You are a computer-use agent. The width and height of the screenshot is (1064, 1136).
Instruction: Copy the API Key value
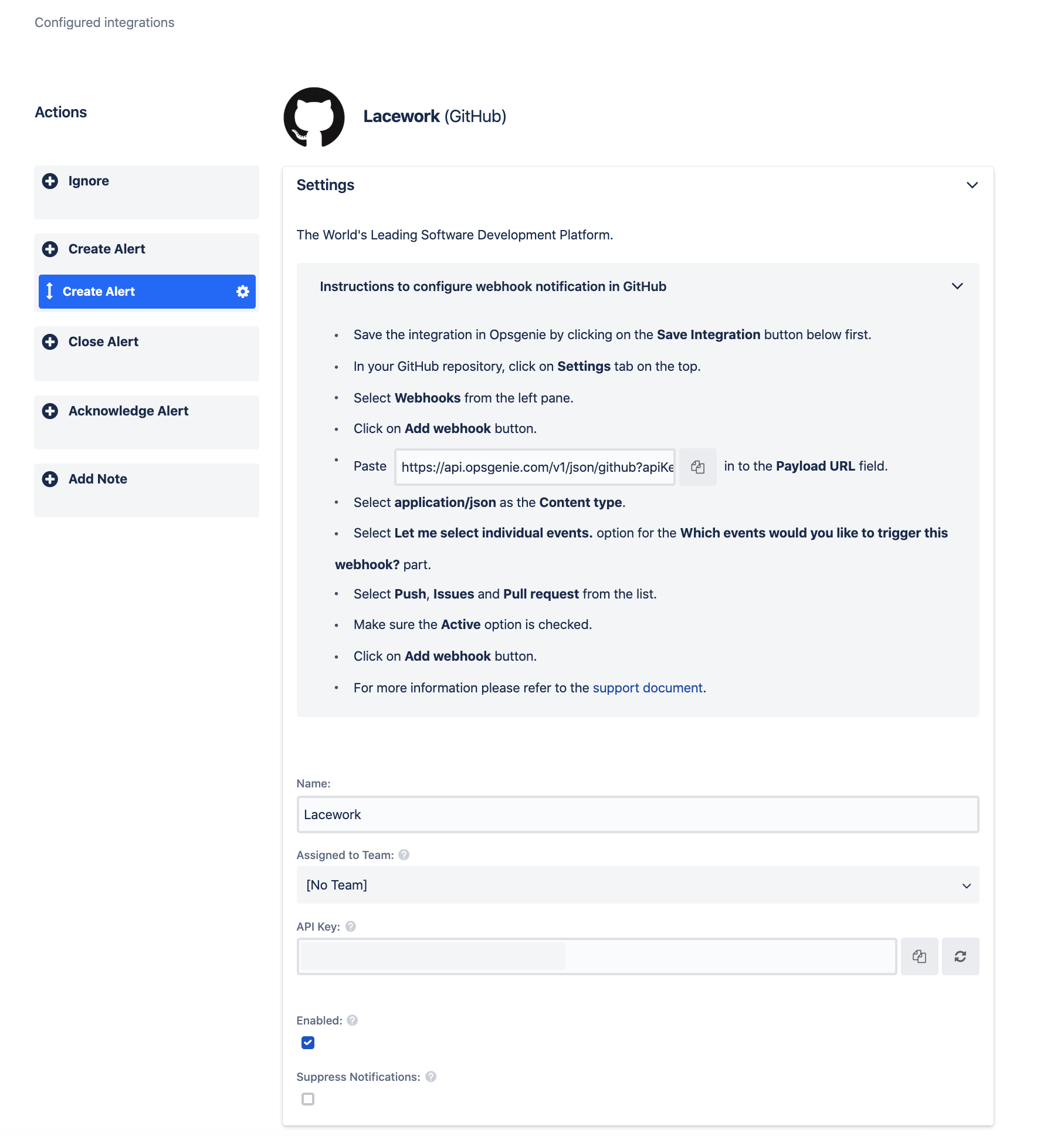tap(919, 956)
